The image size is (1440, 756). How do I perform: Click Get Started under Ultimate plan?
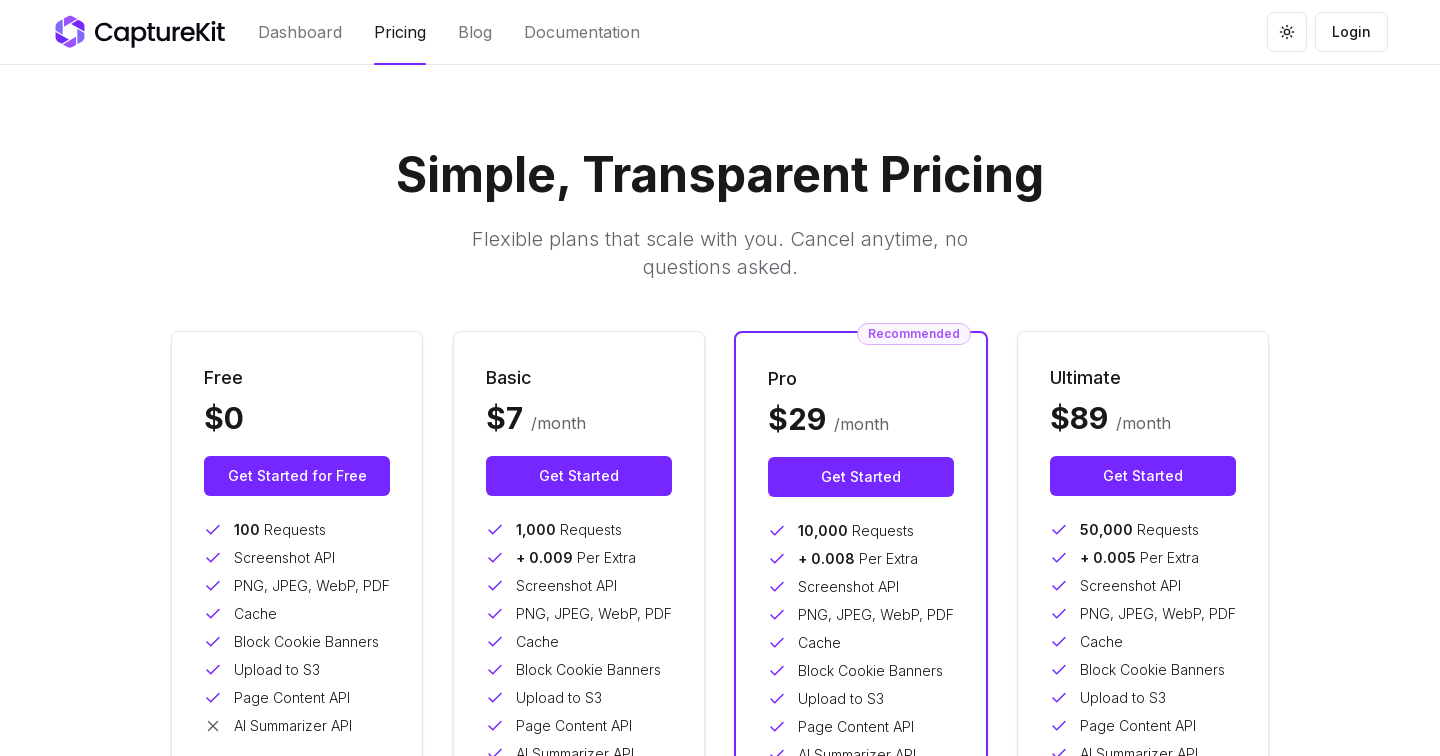pyautogui.click(x=1143, y=476)
